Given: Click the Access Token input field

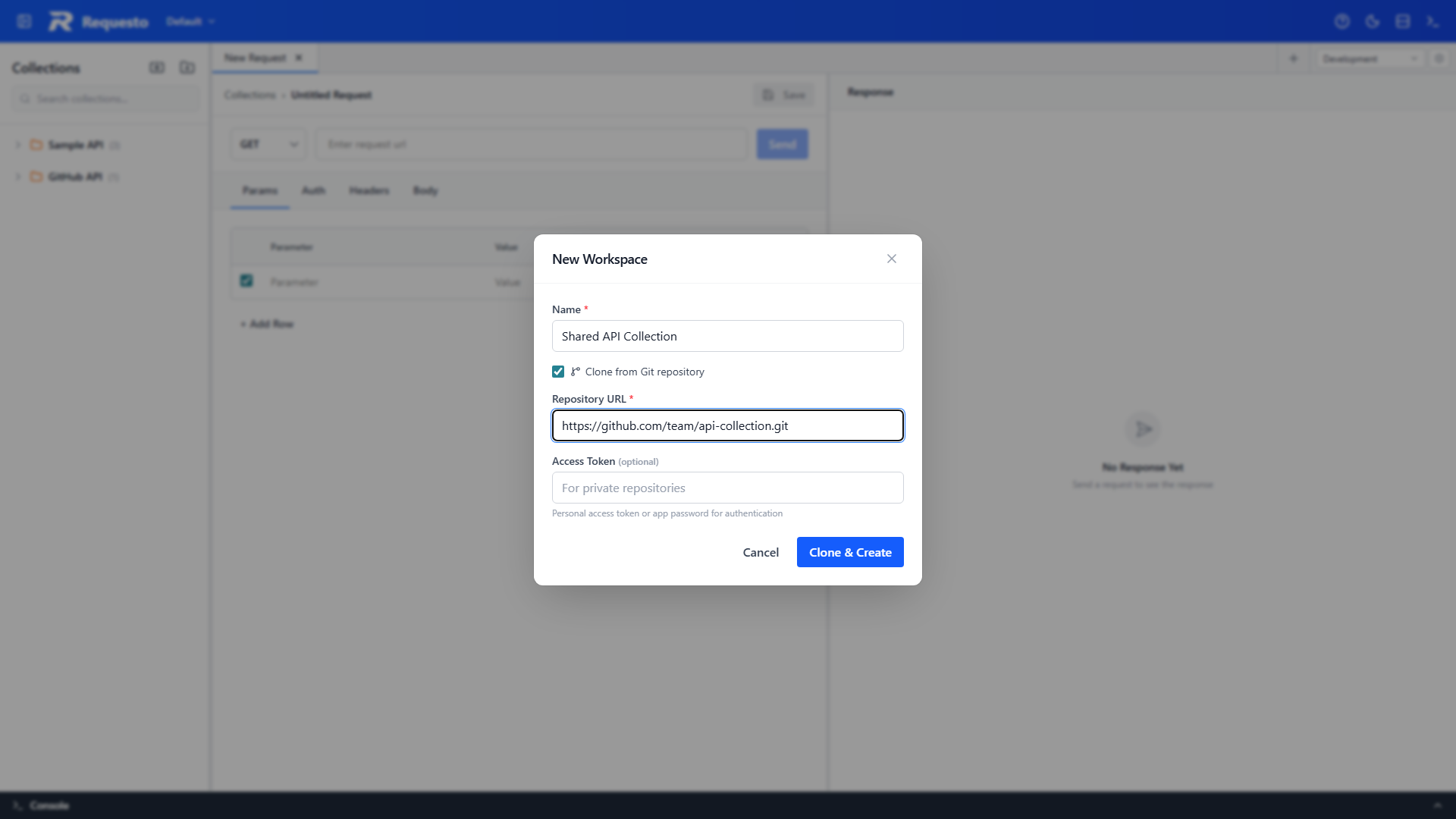Looking at the screenshot, I should [x=727, y=488].
